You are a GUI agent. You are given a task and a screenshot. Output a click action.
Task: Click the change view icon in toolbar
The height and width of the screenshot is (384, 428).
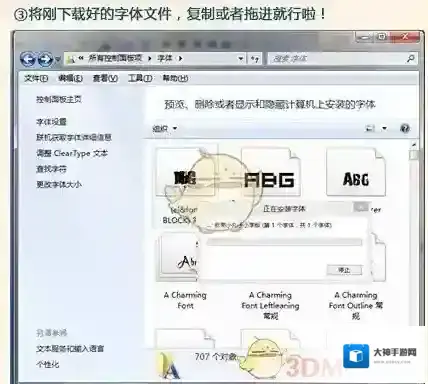(x=370, y=128)
